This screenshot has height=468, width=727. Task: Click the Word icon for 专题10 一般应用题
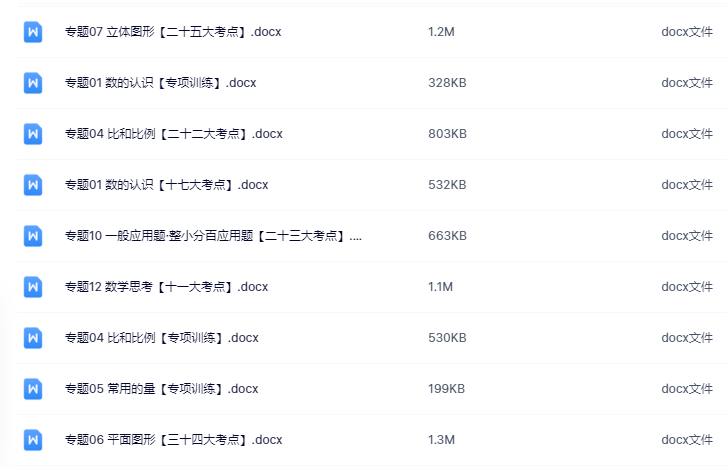coord(33,236)
